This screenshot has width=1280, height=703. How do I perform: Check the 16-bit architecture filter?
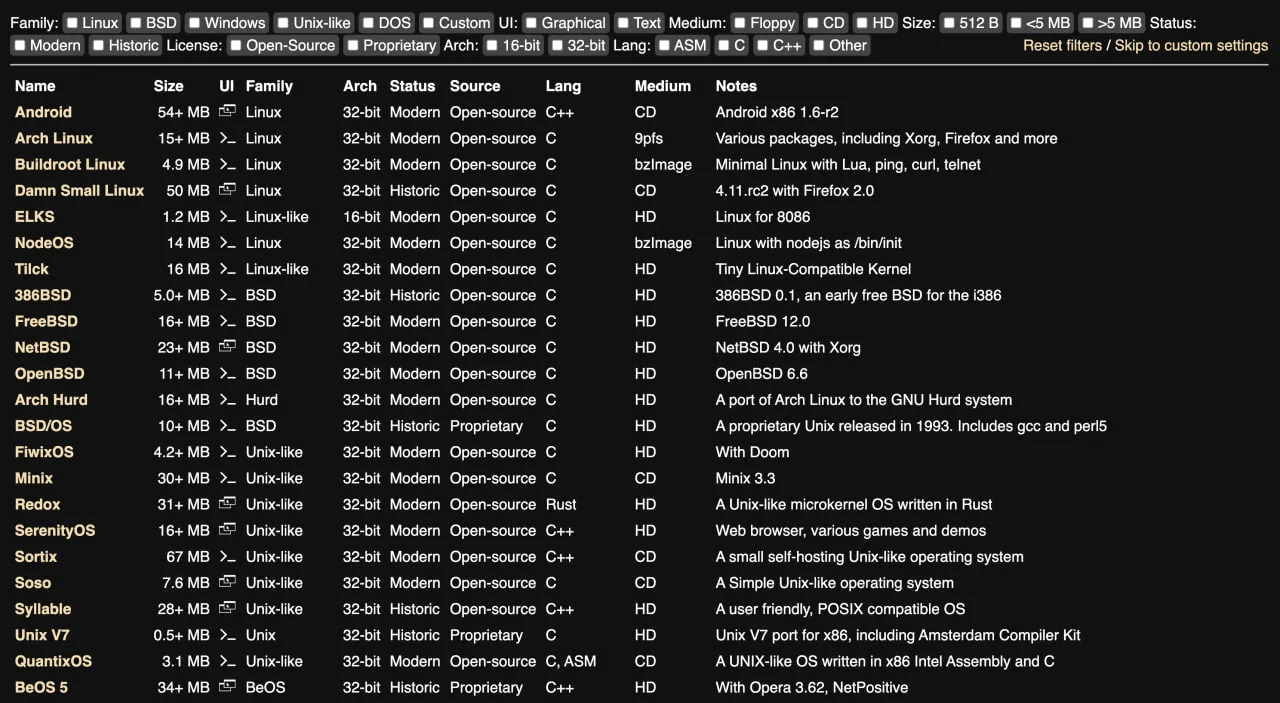point(491,45)
